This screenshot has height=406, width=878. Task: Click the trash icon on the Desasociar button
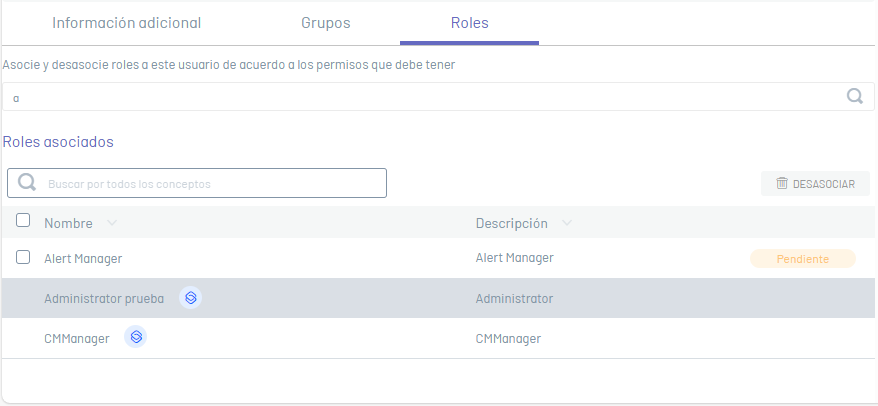(x=782, y=183)
